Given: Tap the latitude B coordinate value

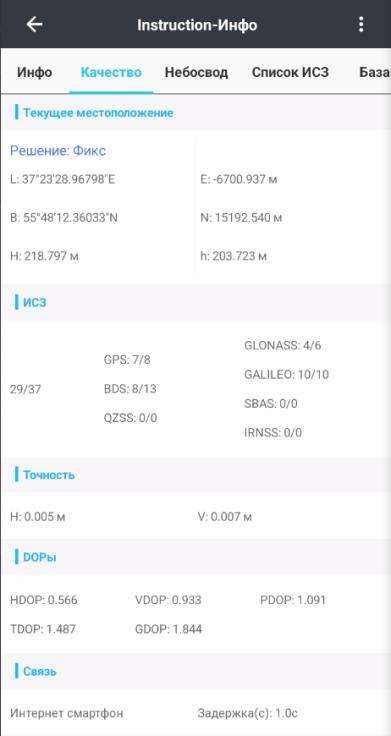Looking at the screenshot, I should 64,218.
